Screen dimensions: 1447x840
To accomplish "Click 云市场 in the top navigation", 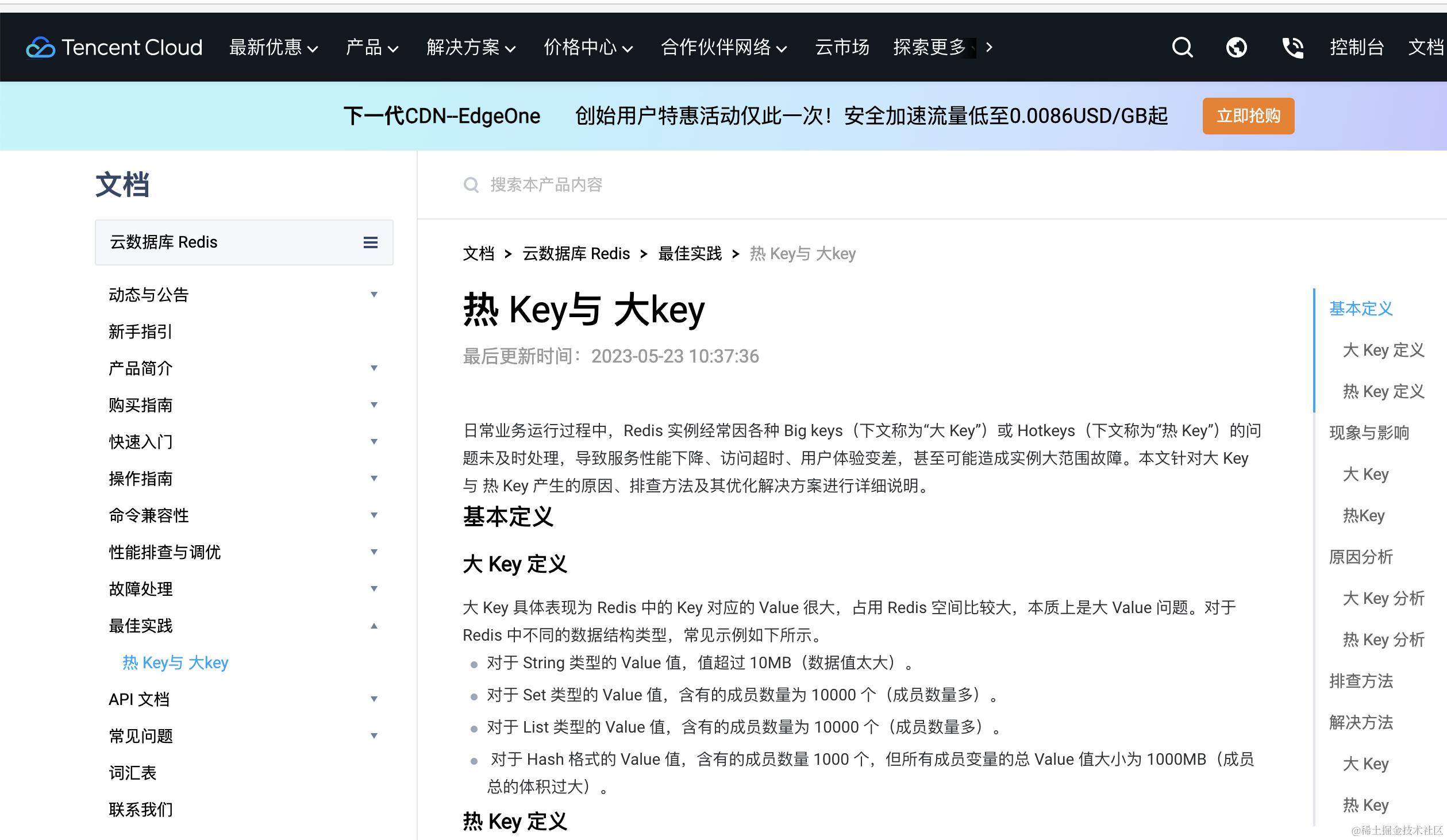I will click(842, 47).
